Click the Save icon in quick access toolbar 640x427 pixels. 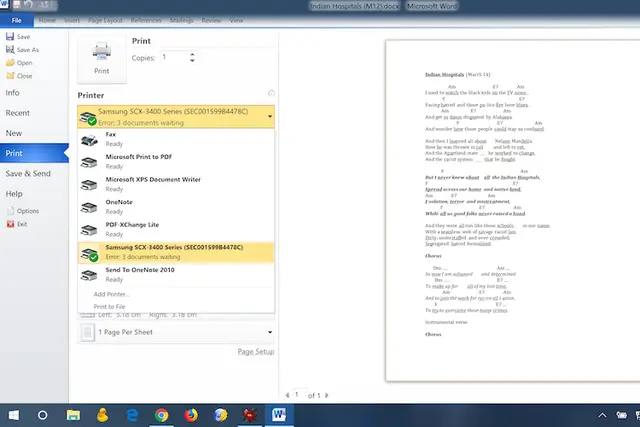(x=17, y=5)
